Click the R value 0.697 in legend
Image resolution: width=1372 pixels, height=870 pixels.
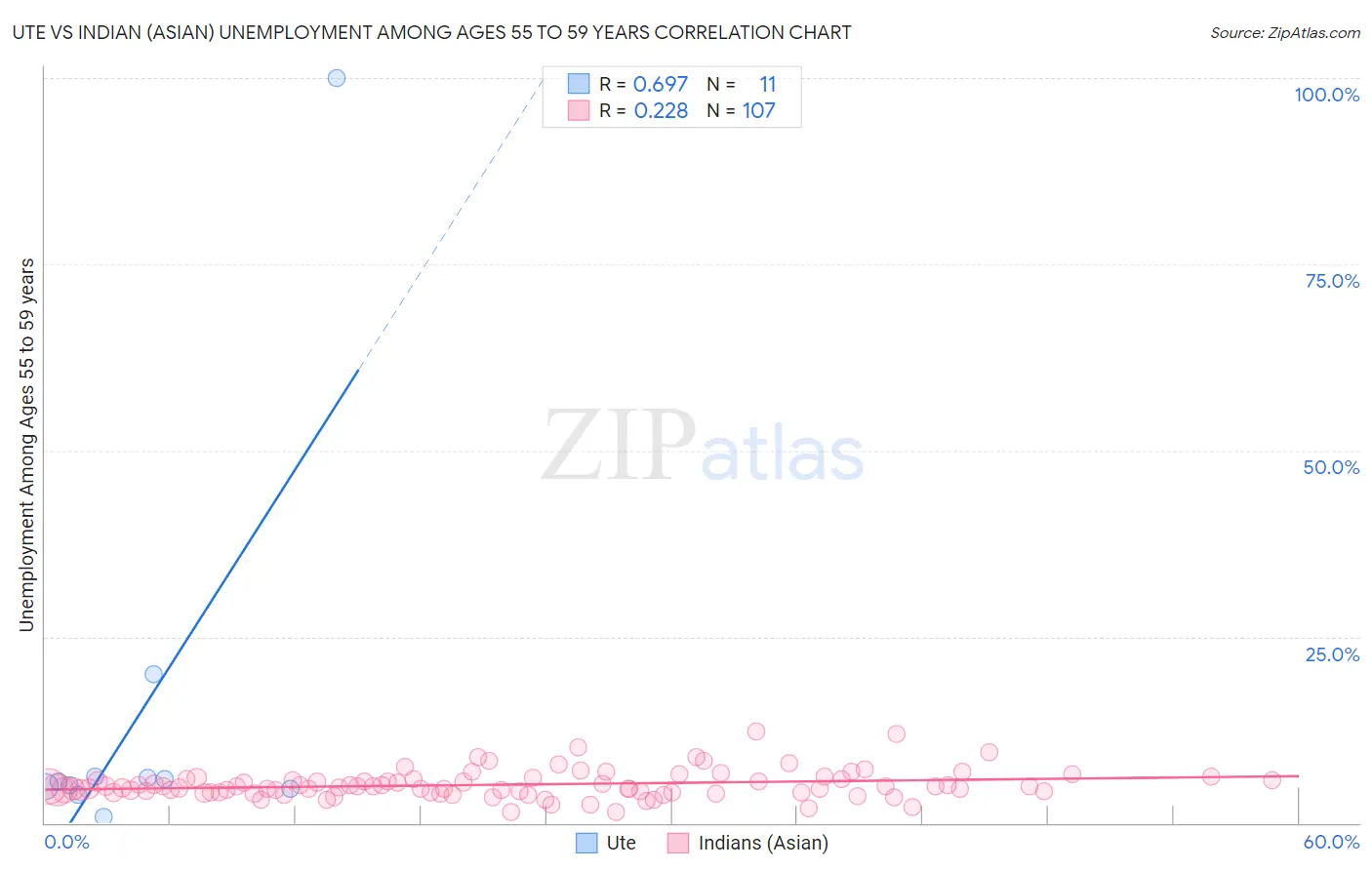point(661,84)
